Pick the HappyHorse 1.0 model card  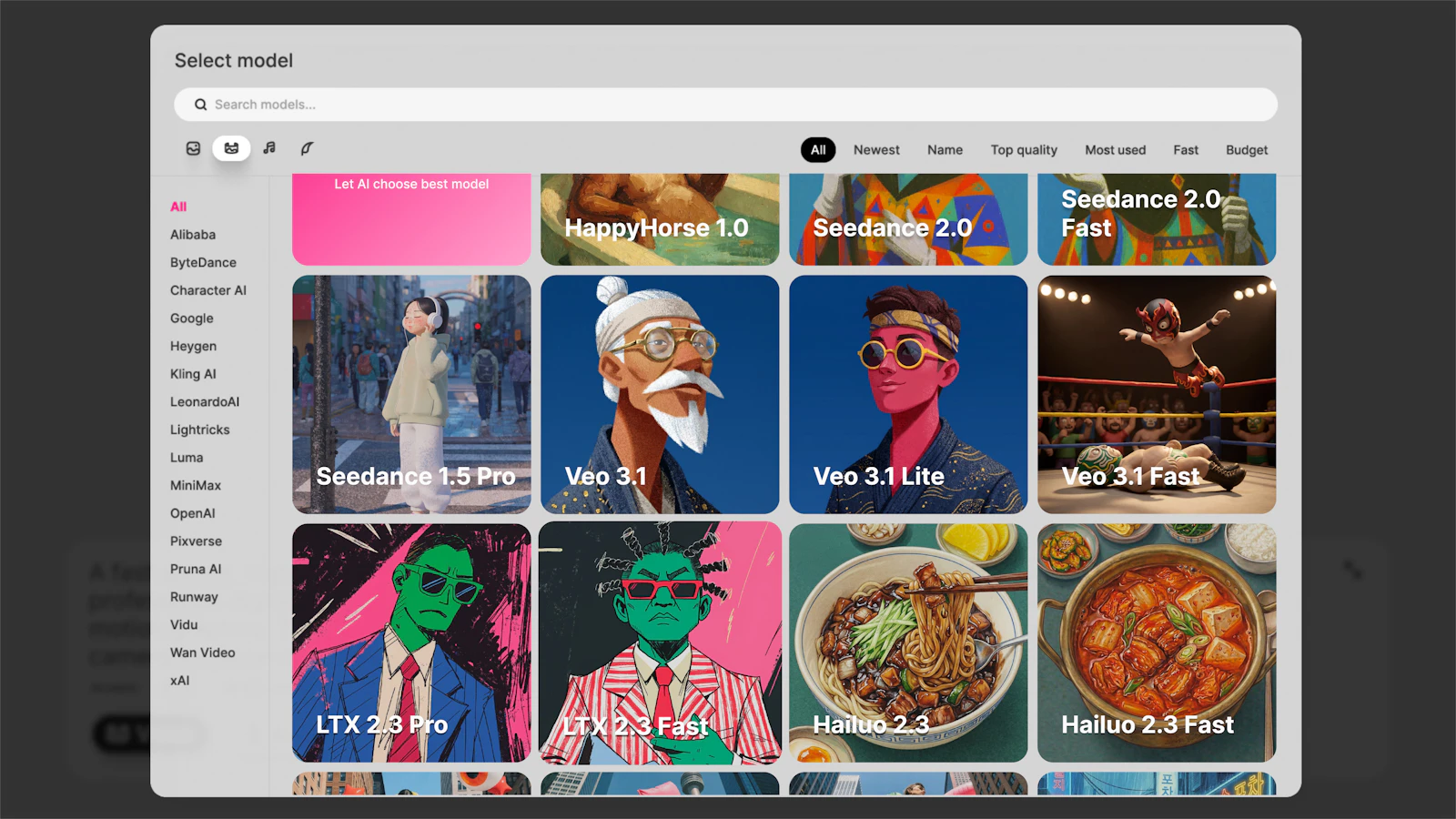[660, 219]
